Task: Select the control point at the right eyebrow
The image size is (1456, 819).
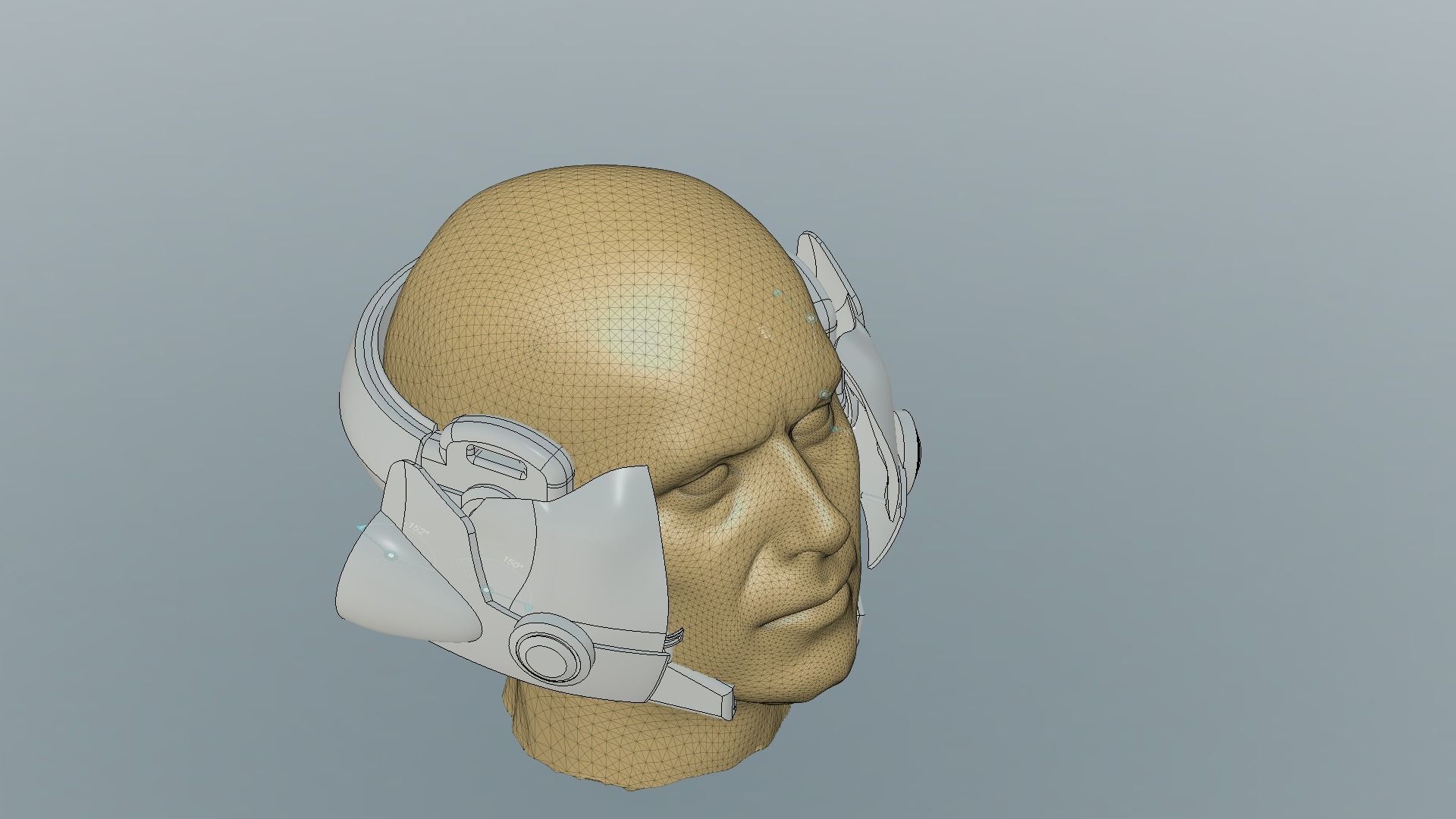Action: pos(825,394)
